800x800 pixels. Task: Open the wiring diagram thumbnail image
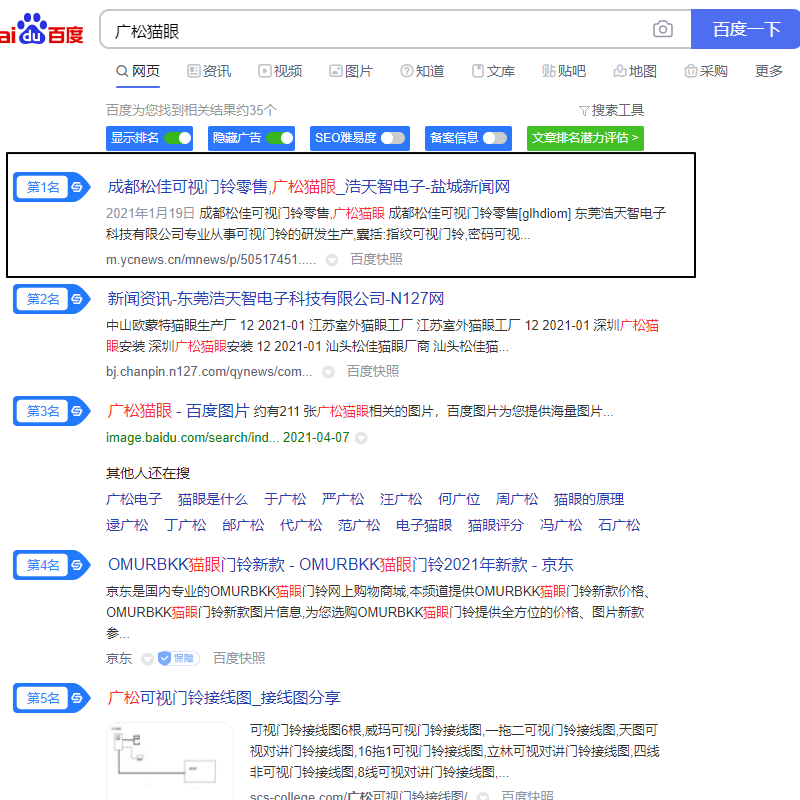[x=170, y=760]
